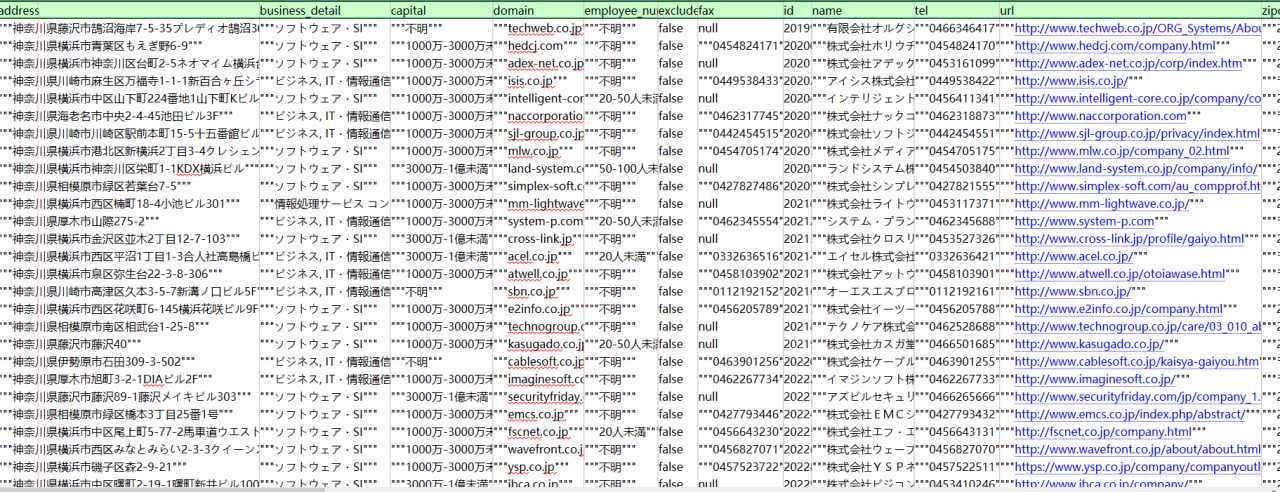This screenshot has height=492, width=1280.
Task: Visit the https www.ysp.co.jp company link
Action: (1137, 466)
